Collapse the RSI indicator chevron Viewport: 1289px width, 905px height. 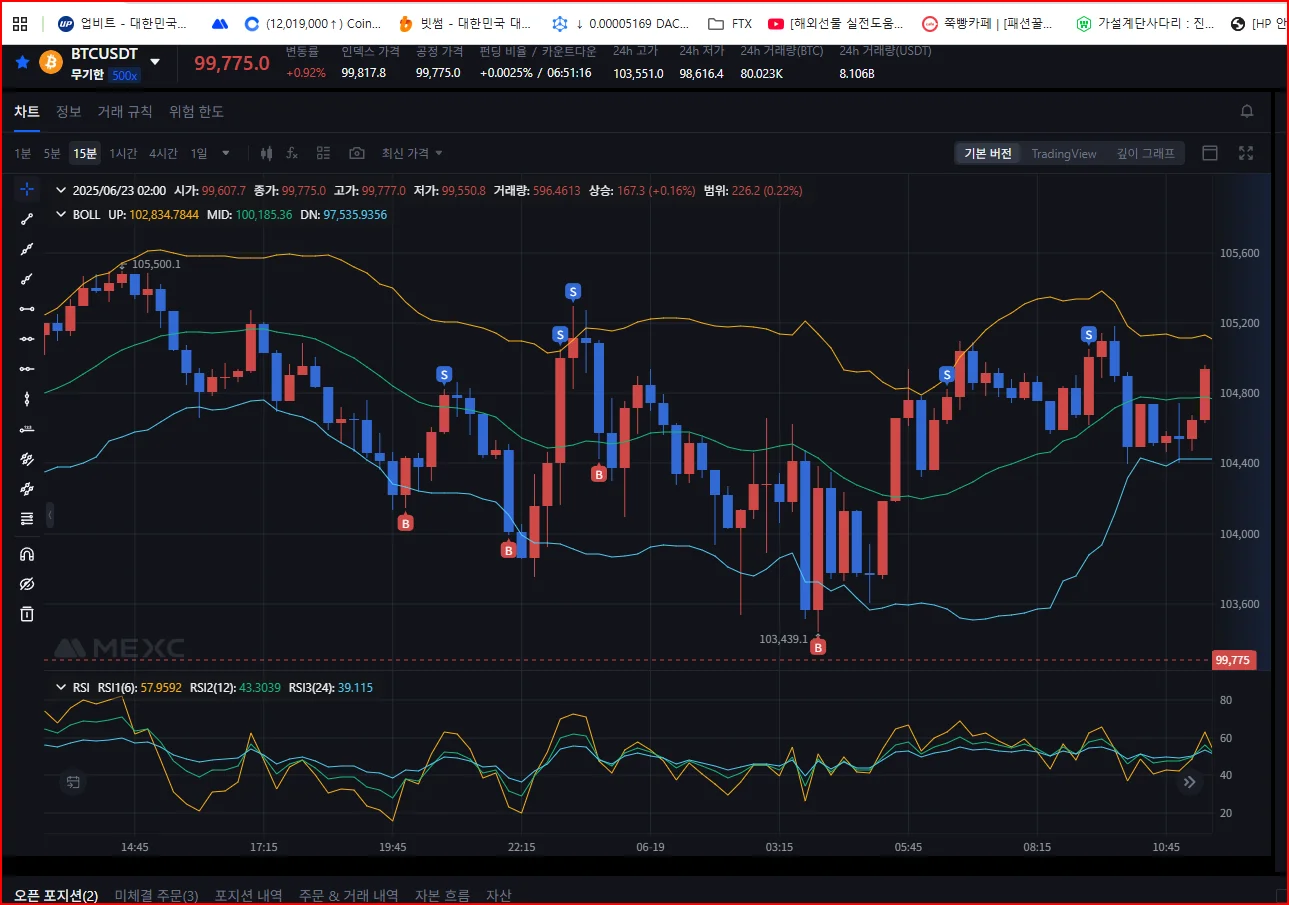[x=61, y=687]
